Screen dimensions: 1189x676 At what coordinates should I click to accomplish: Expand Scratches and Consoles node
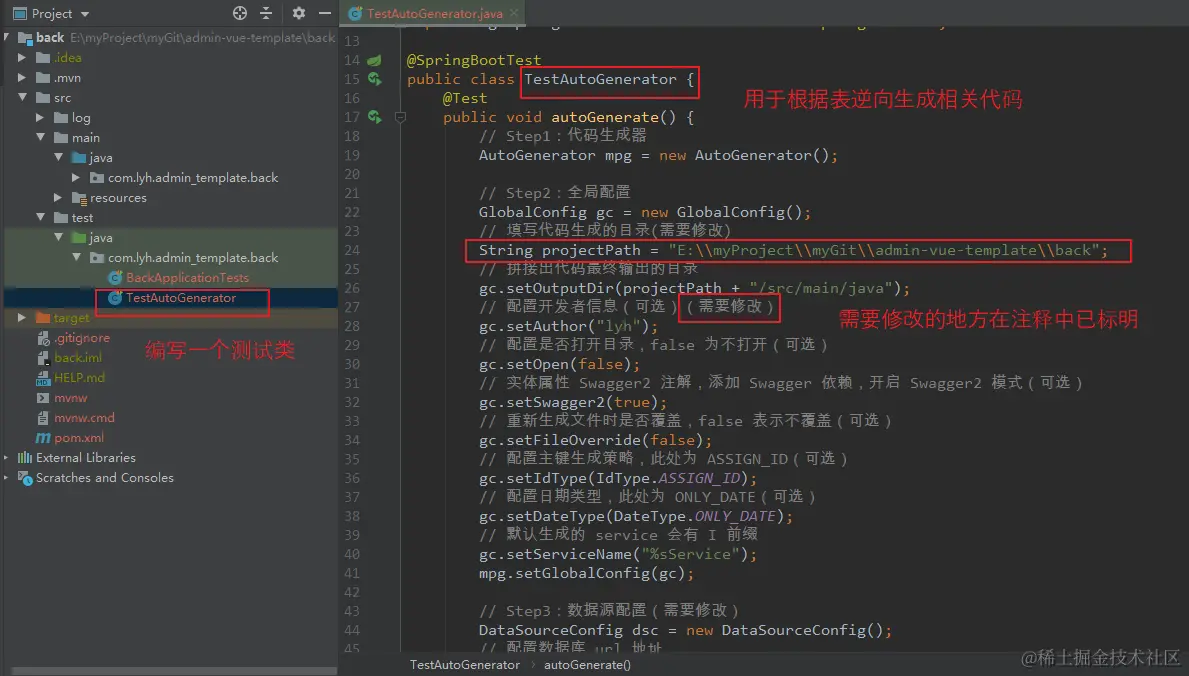point(7,478)
